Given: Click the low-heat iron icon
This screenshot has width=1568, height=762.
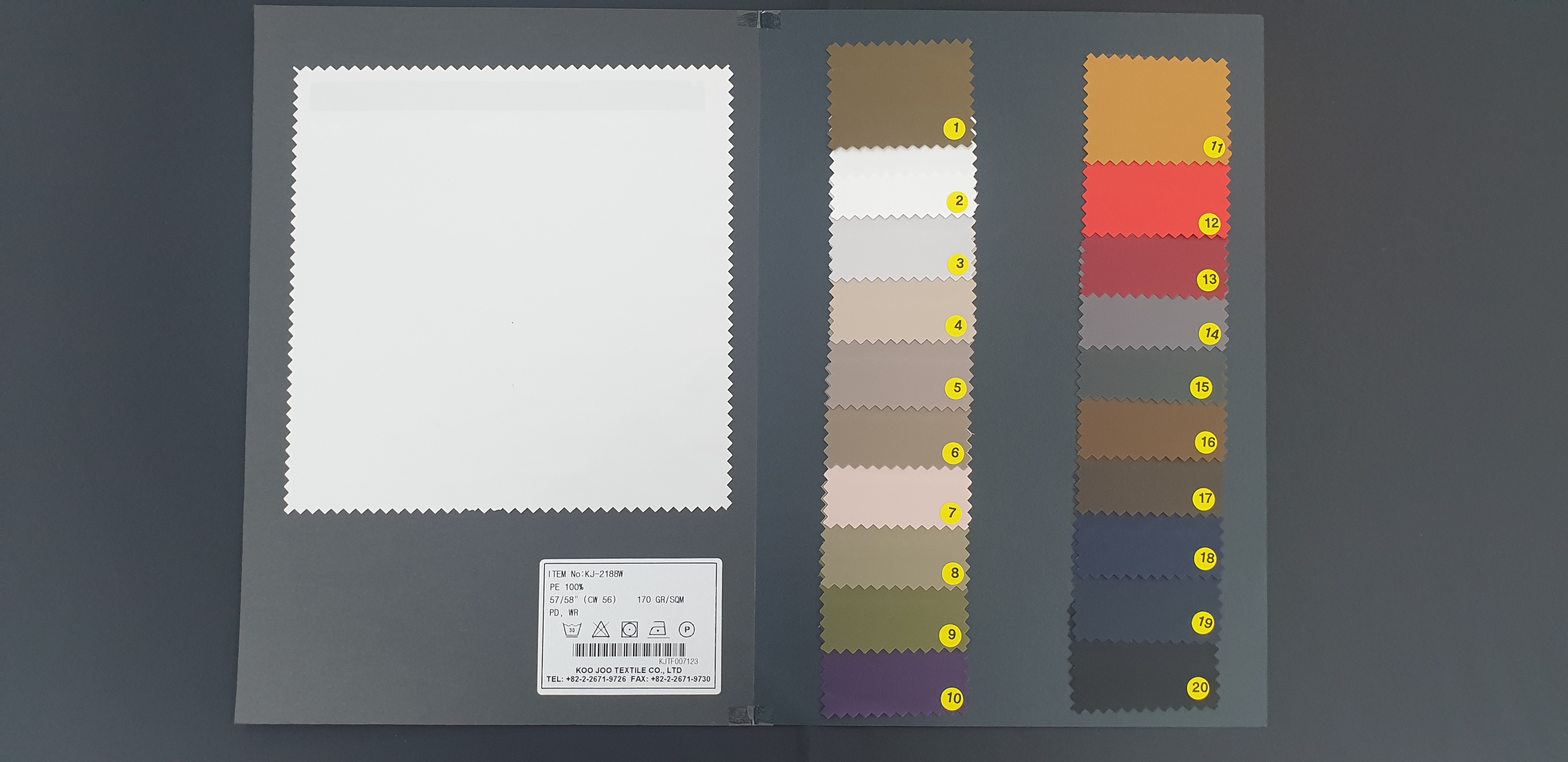Looking at the screenshot, I should [x=658, y=629].
